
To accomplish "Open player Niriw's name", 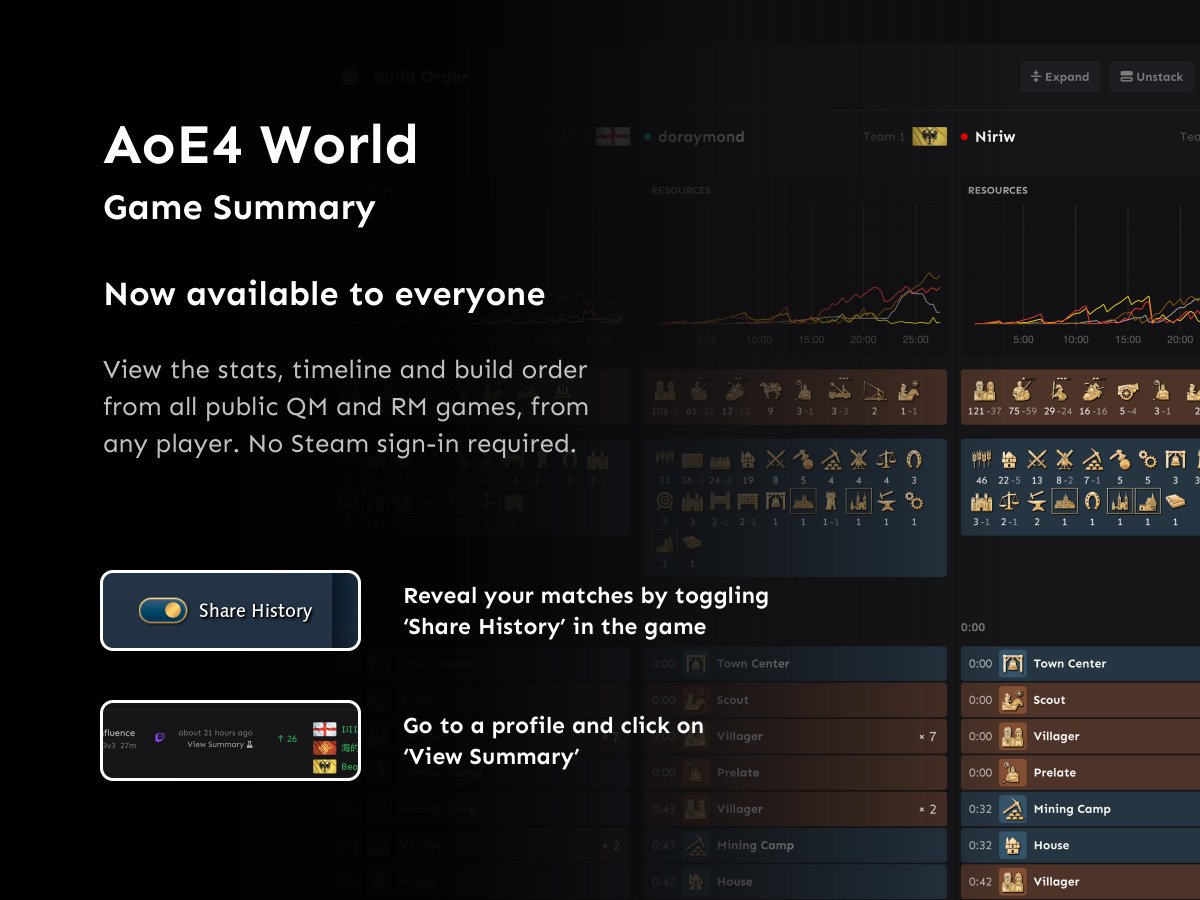I will tap(995, 137).
